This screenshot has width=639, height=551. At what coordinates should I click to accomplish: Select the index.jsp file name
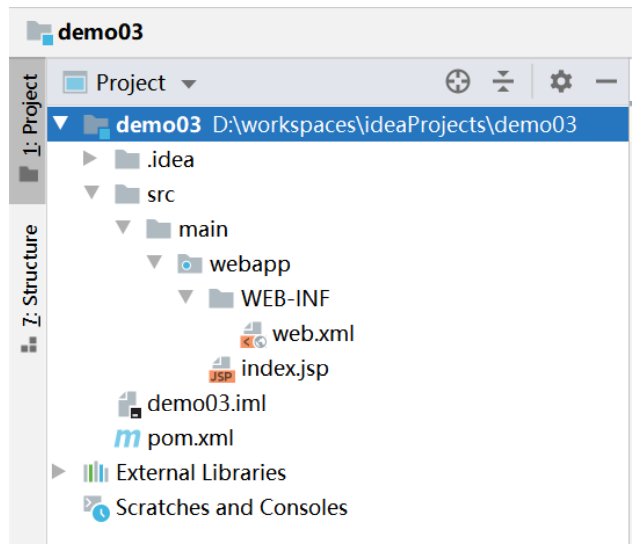tap(285, 370)
